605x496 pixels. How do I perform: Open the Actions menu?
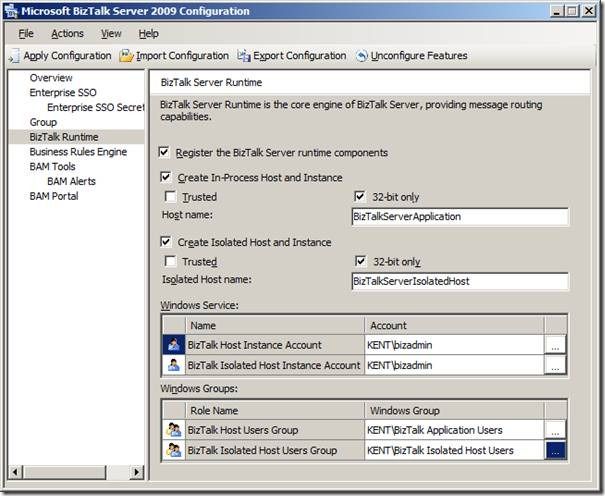68,34
